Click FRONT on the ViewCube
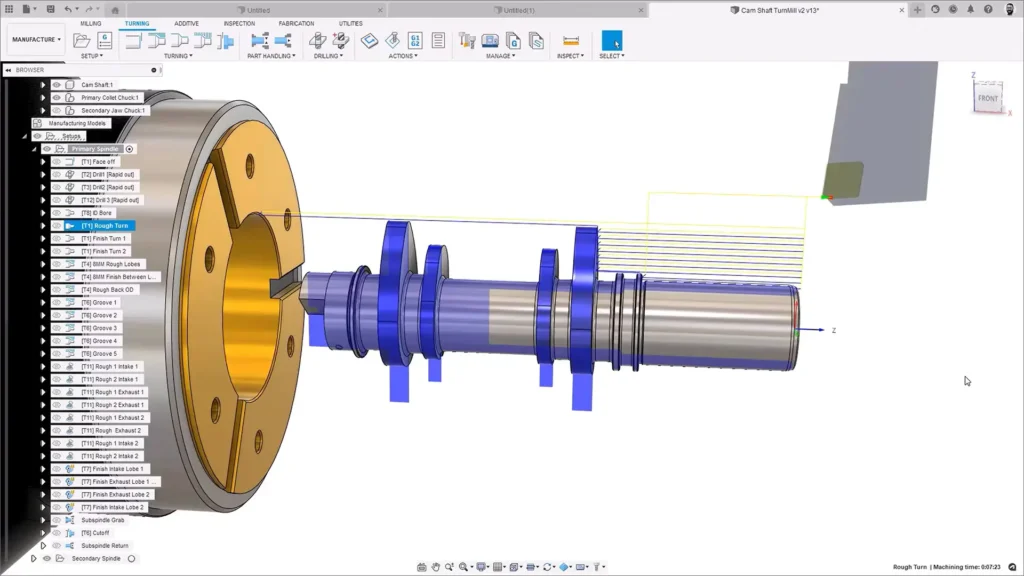Screen dimensions: 1024x576 pyautogui.click(x=986, y=99)
